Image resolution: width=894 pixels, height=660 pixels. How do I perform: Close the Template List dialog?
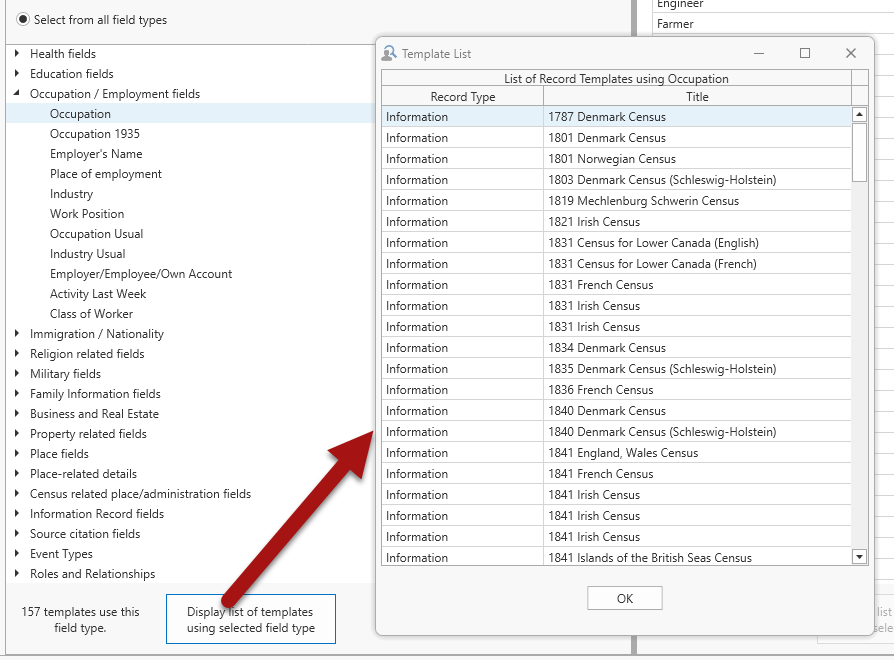click(x=851, y=53)
